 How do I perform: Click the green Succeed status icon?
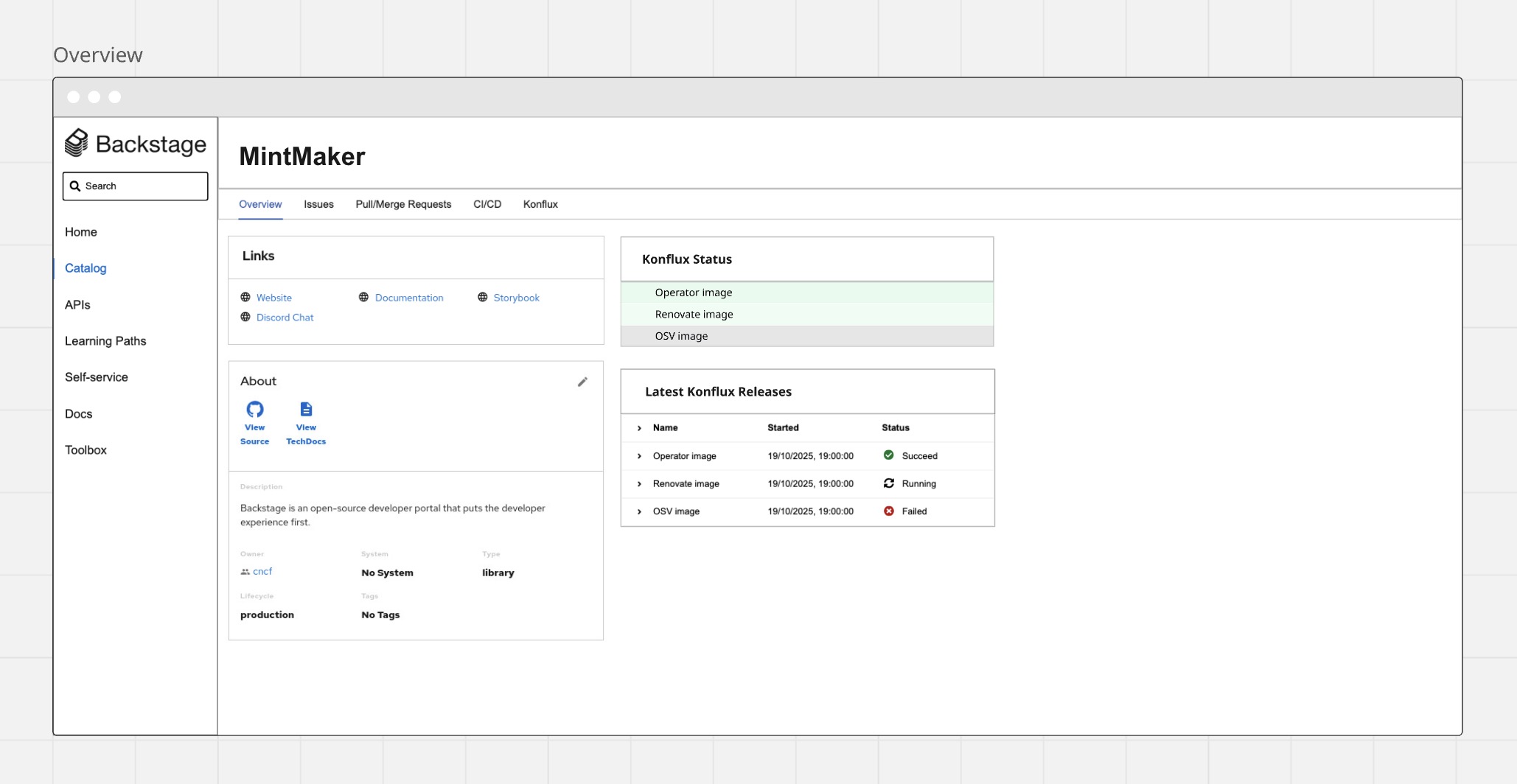pos(888,455)
